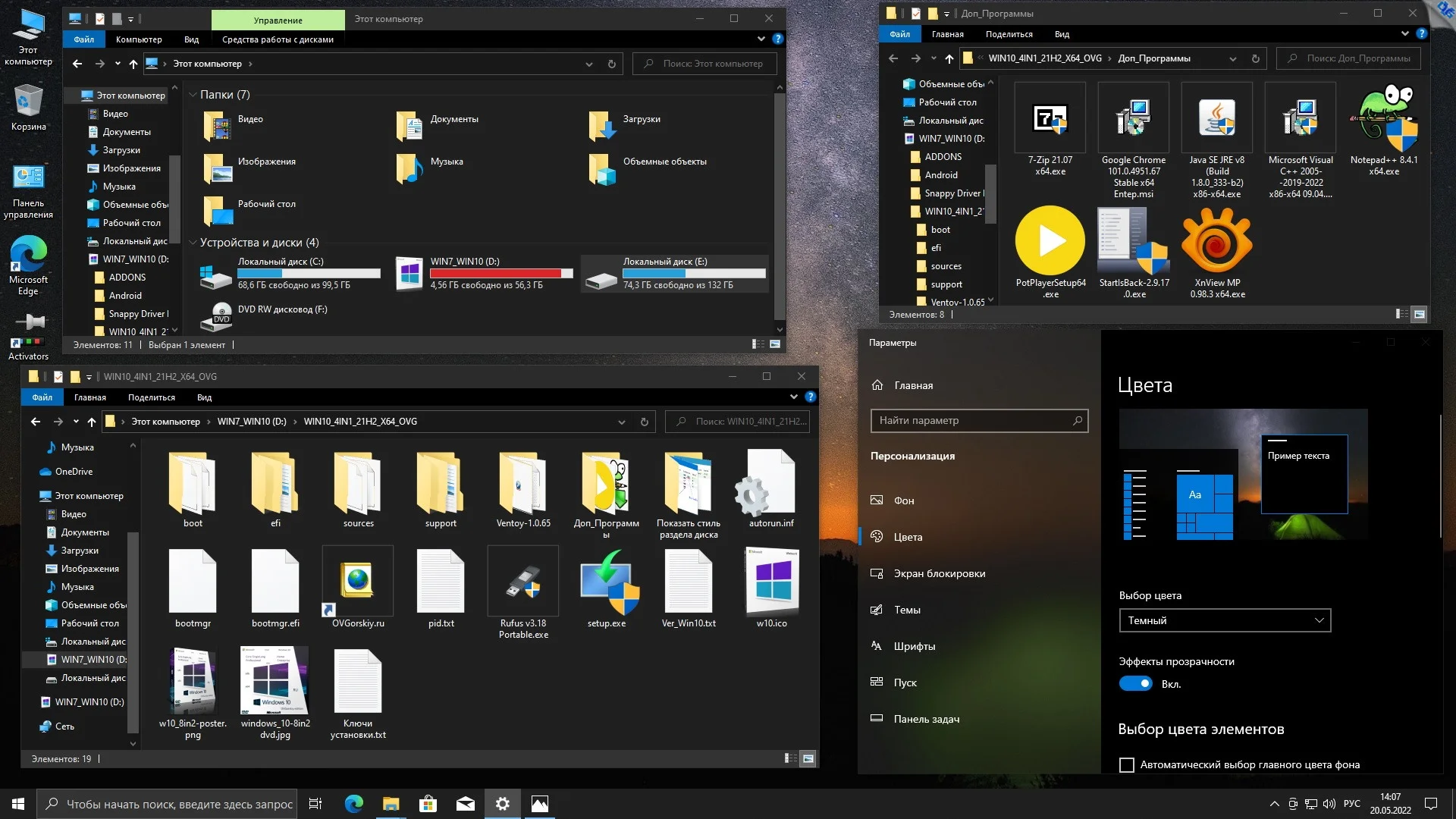
Task: Open the Activators desktop icon
Action: (x=28, y=331)
